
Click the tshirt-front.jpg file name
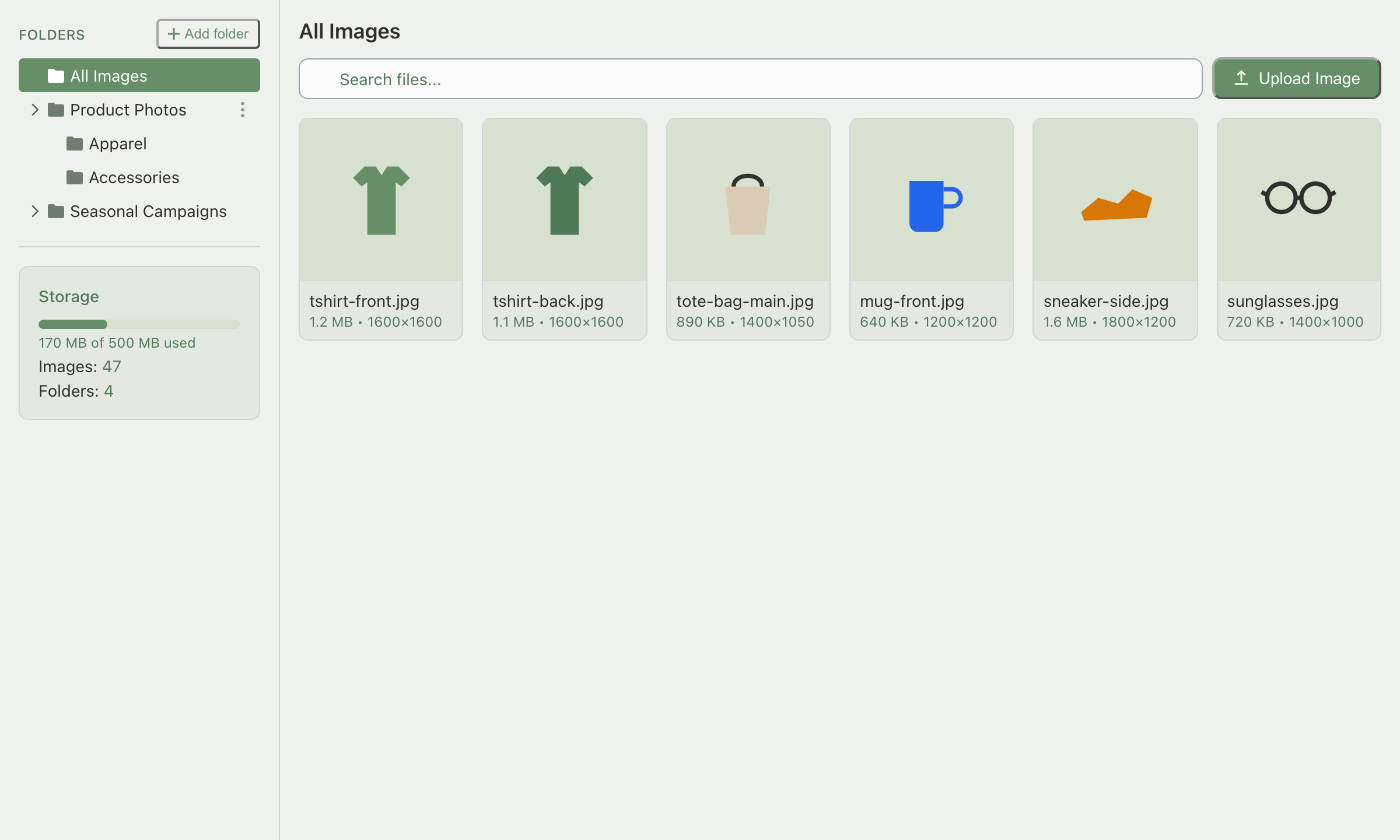pyautogui.click(x=365, y=301)
